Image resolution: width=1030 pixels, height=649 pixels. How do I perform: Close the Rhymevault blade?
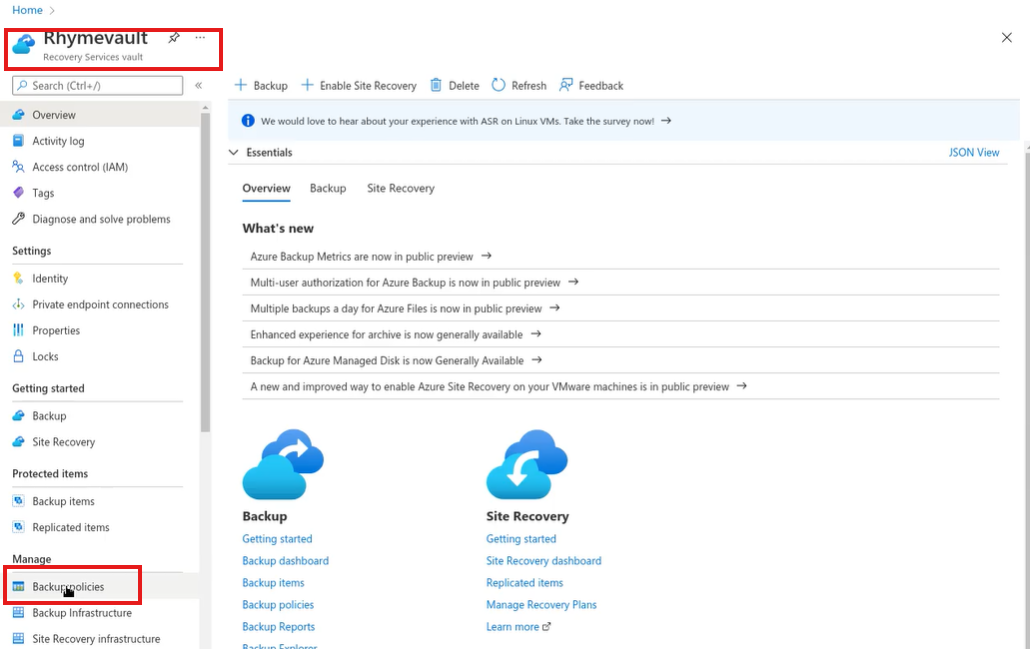pyautogui.click(x=1006, y=37)
